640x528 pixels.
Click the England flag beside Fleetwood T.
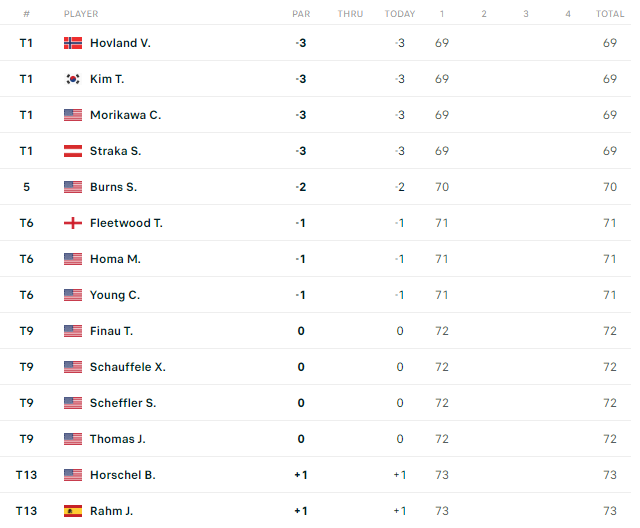[x=72, y=223]
